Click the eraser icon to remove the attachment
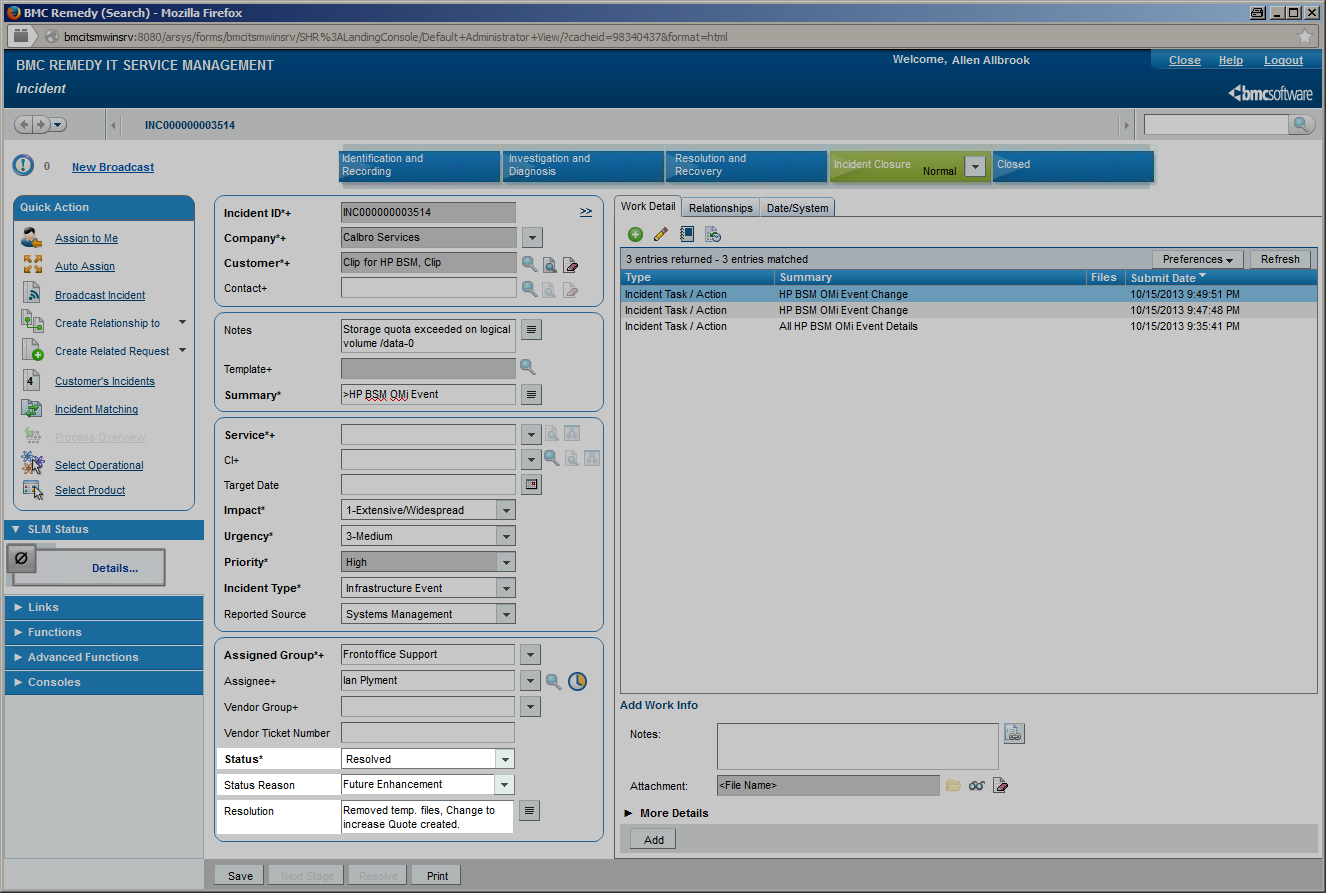This screenshot has height=893, width=1326. pos(1000,785)
